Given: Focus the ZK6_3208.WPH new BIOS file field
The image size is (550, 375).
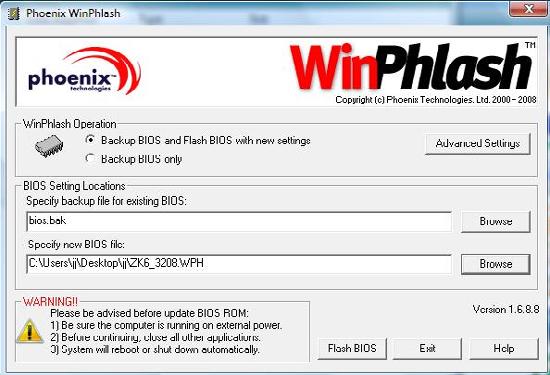Looking at the screenshot, I should pos(239,264).
